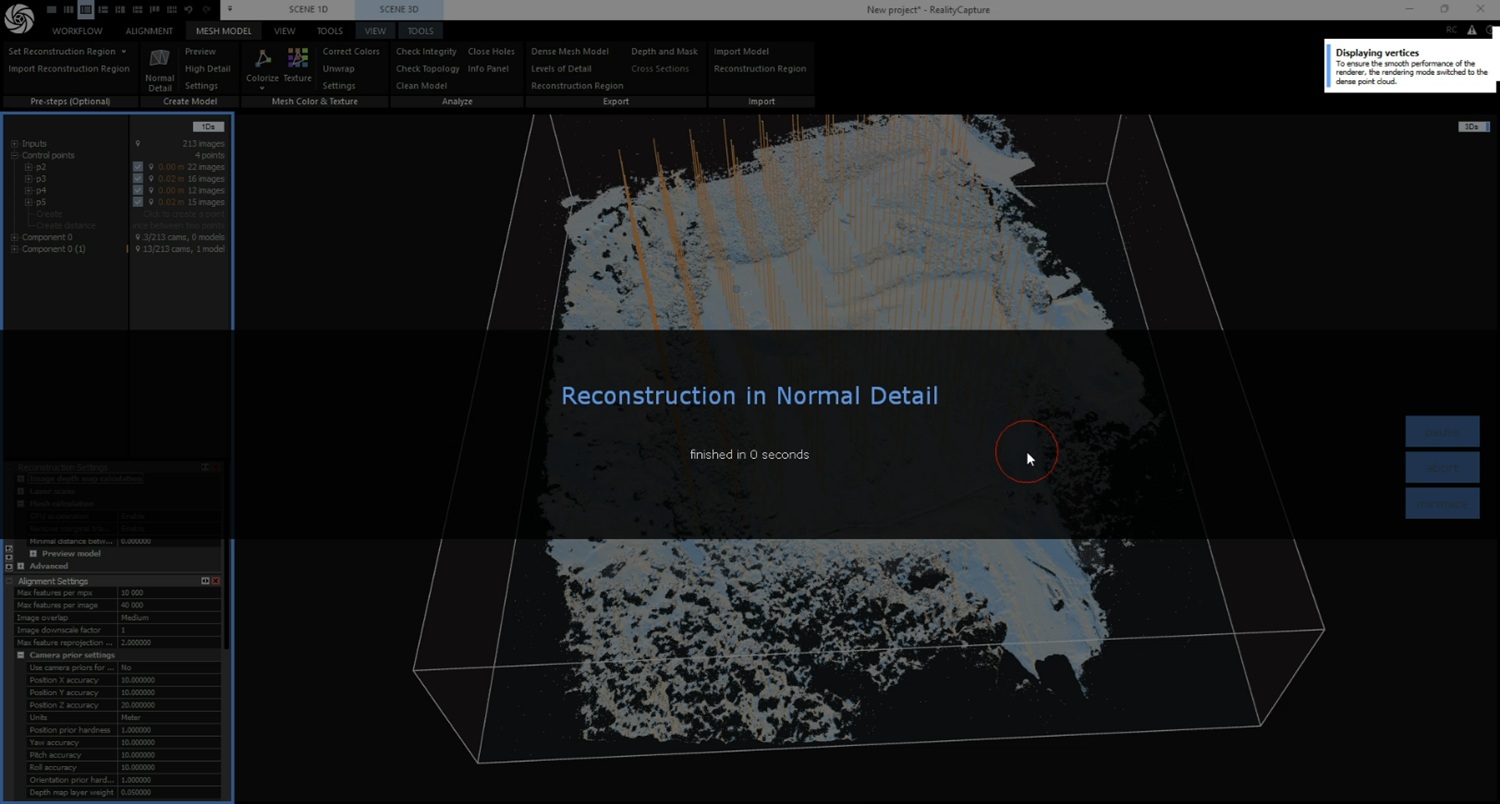Open the WORKFLOW ribbon tab
This screenshot has width=1500, height=804.
[x=77, y=31]
